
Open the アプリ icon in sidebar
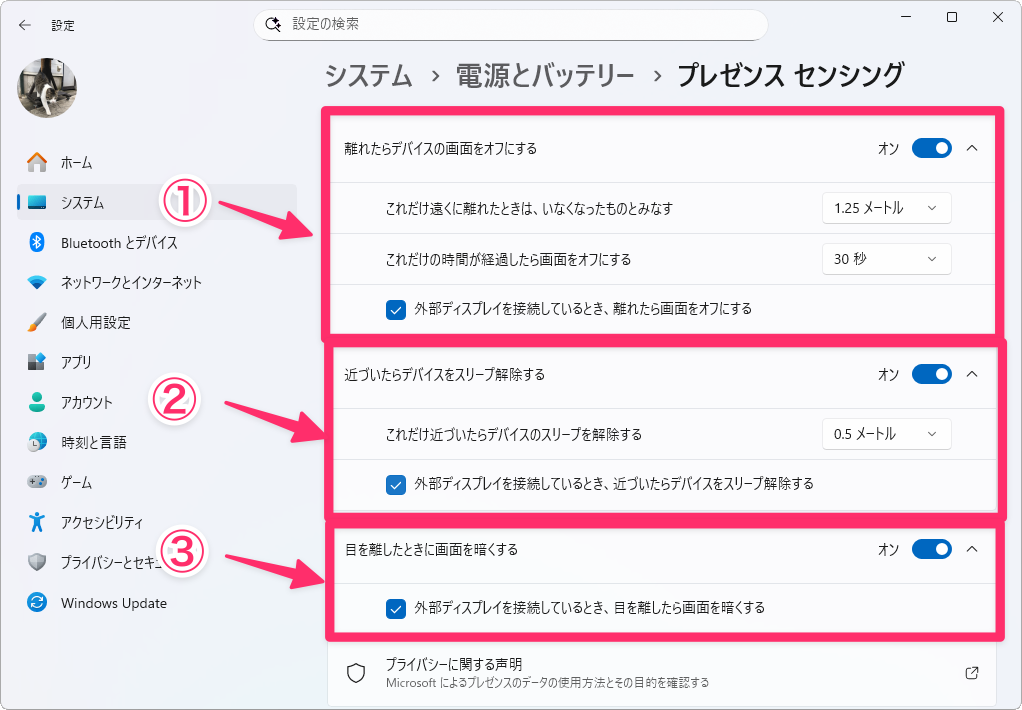pyautogui.click(x=37, y=362)
